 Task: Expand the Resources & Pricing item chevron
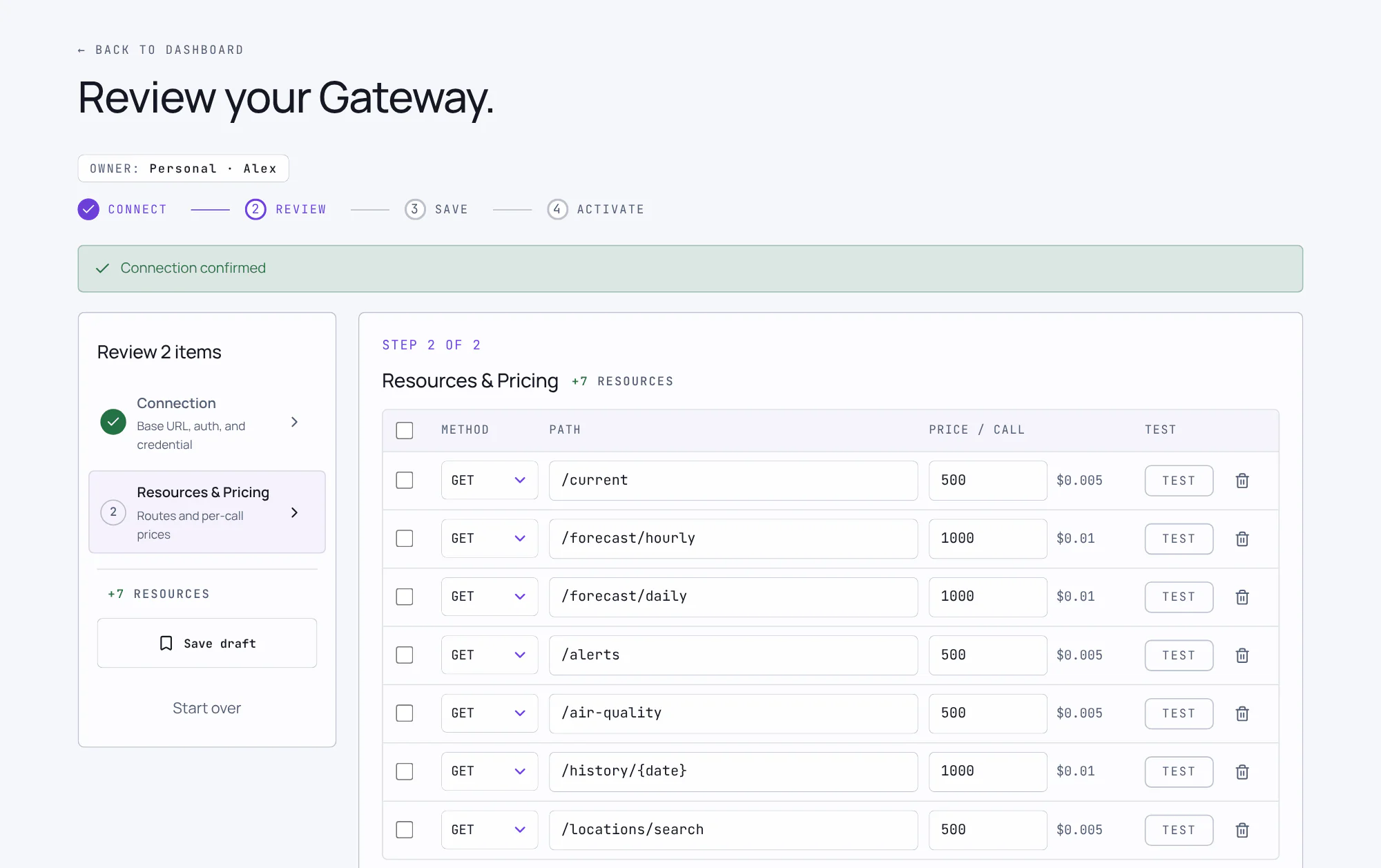pyautogui.click(x=295, y=512)
